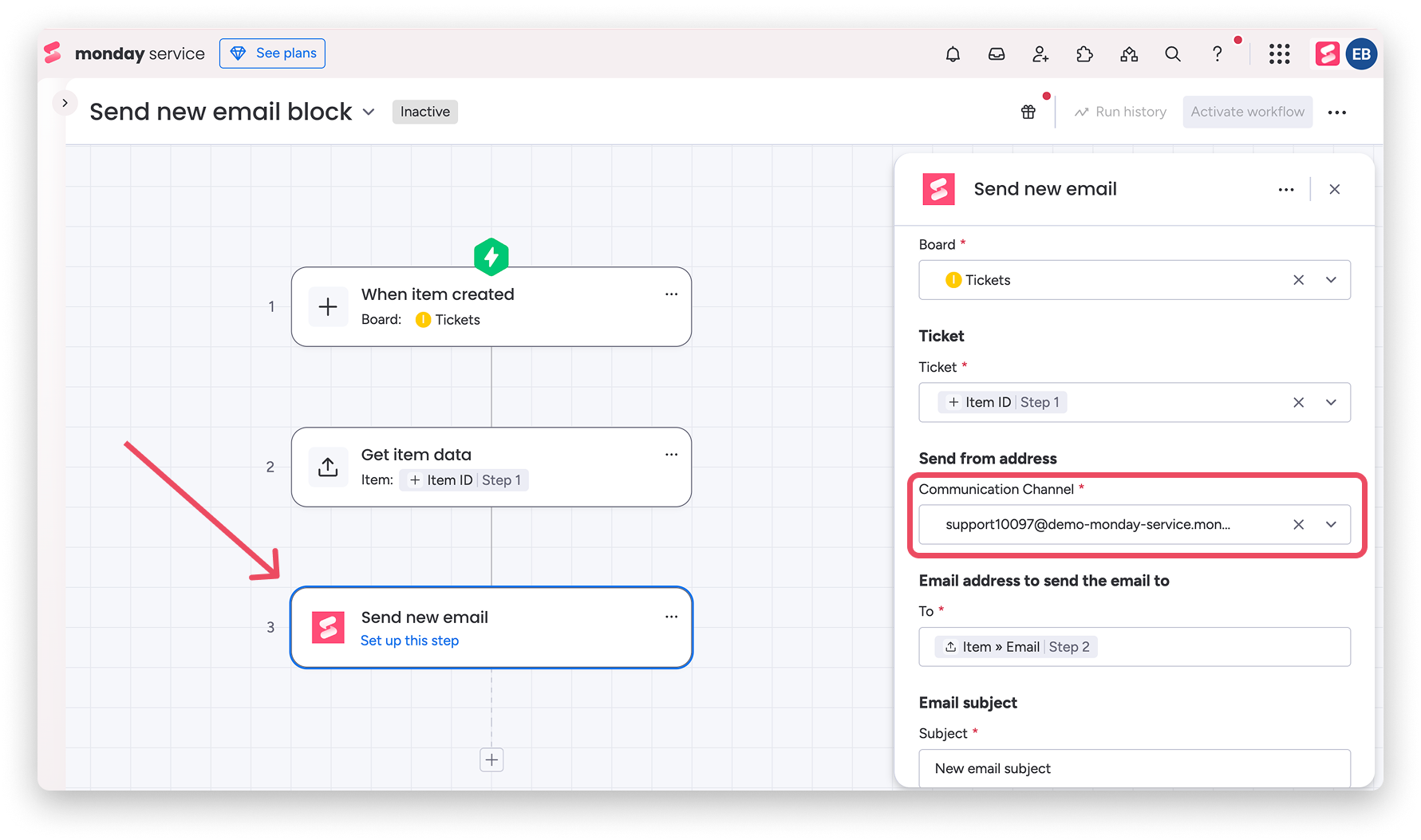Add a new step with plus button
This screenshot has width=1421, height=840.
click(491, 760)
